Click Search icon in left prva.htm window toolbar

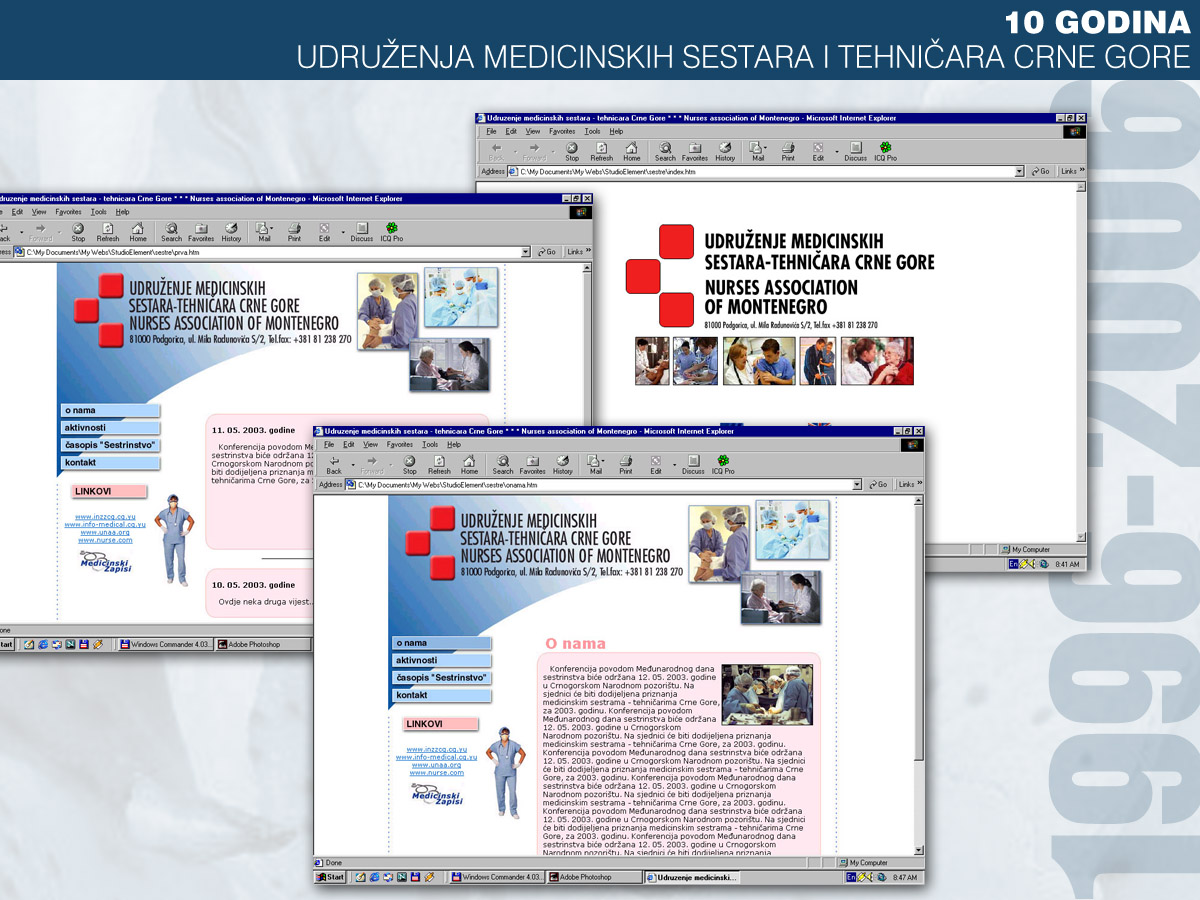coord(172,230)
